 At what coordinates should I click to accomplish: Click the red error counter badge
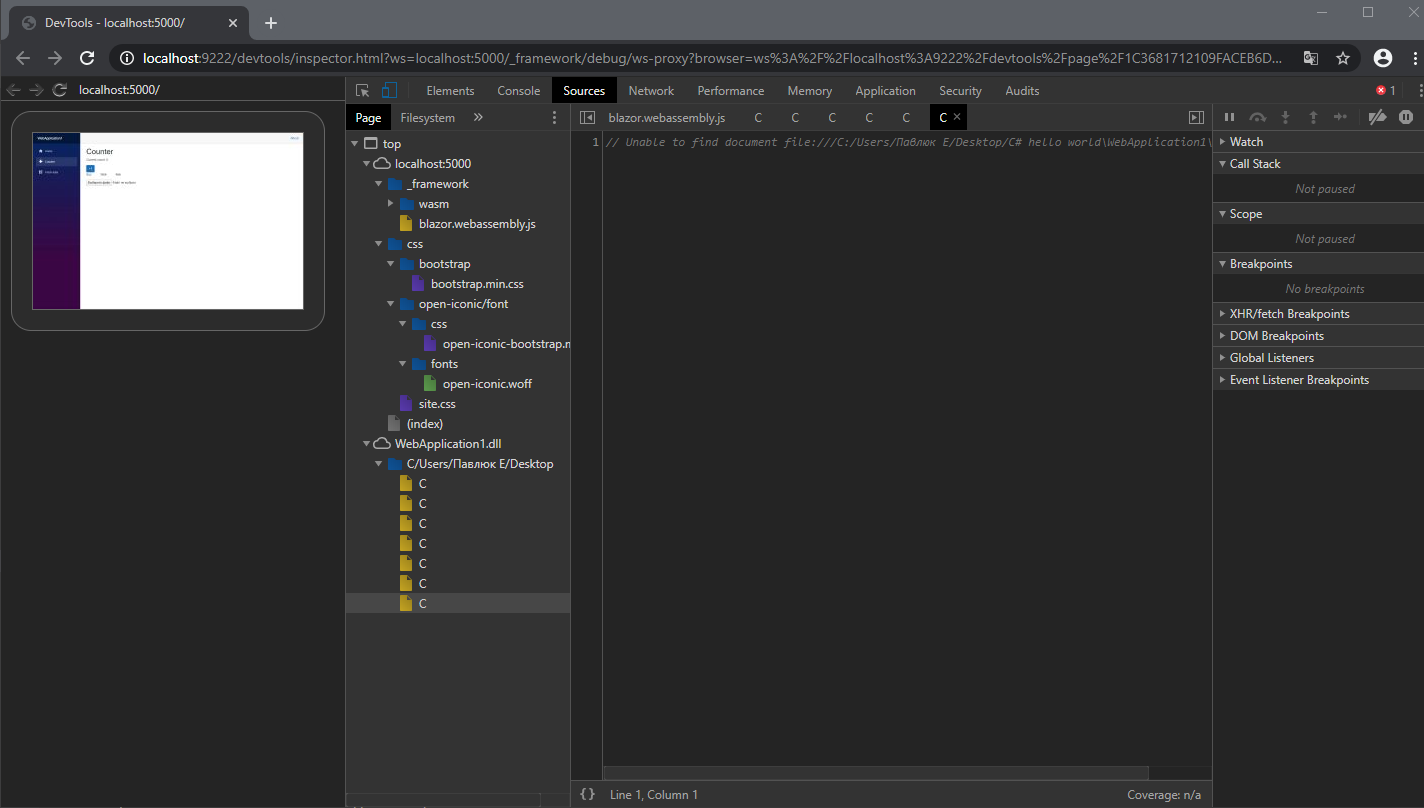tap(1385, 89)
